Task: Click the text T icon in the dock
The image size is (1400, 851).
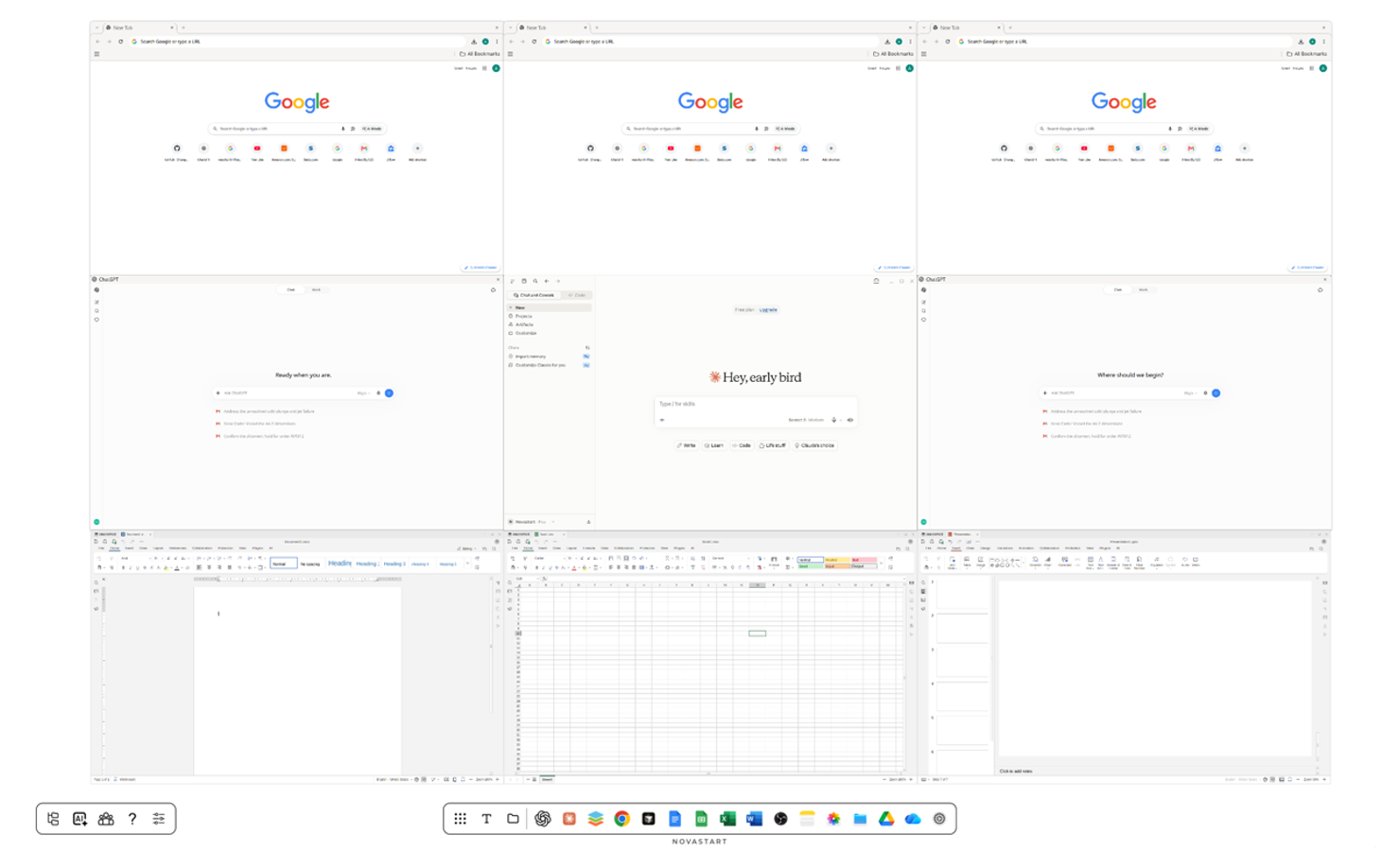Action: (486, 819)
